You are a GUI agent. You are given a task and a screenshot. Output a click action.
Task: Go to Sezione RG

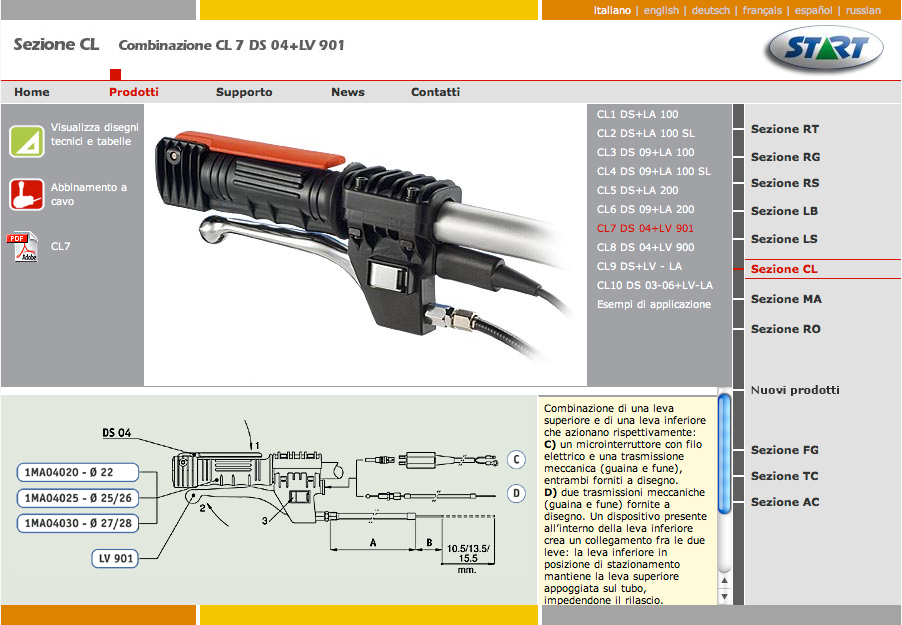(785, 157)
